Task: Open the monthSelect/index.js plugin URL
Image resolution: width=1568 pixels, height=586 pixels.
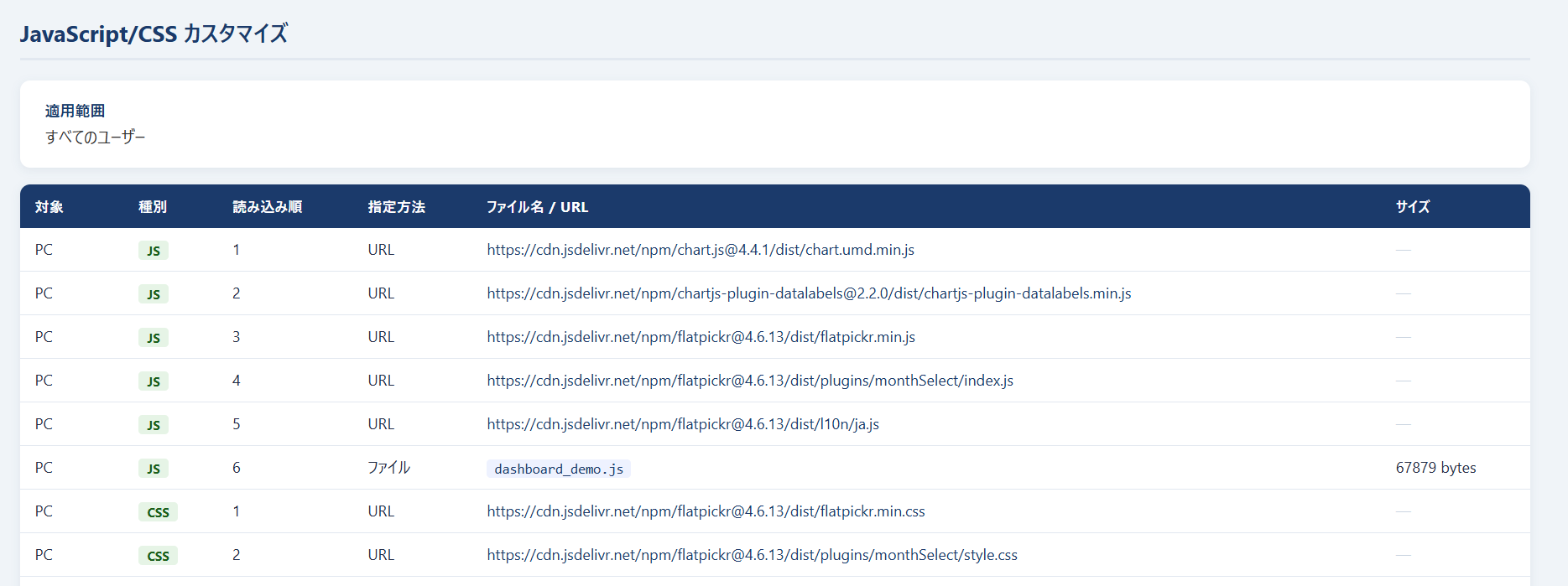Action: click(x=750, y=381)
